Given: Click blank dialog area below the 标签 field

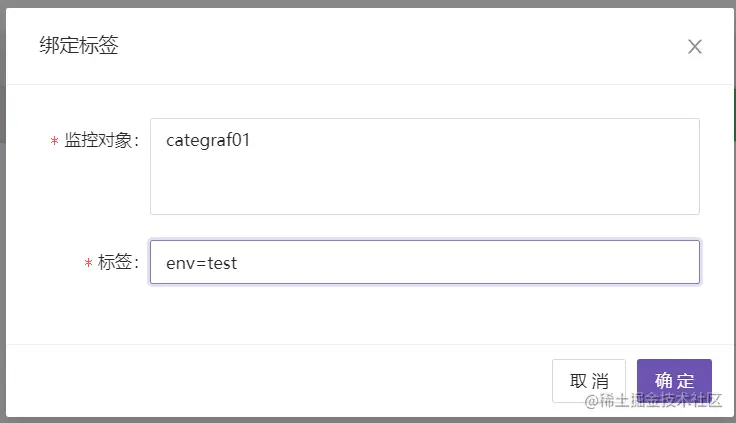Looking at the screenshot, I should [x=368, y=314].
